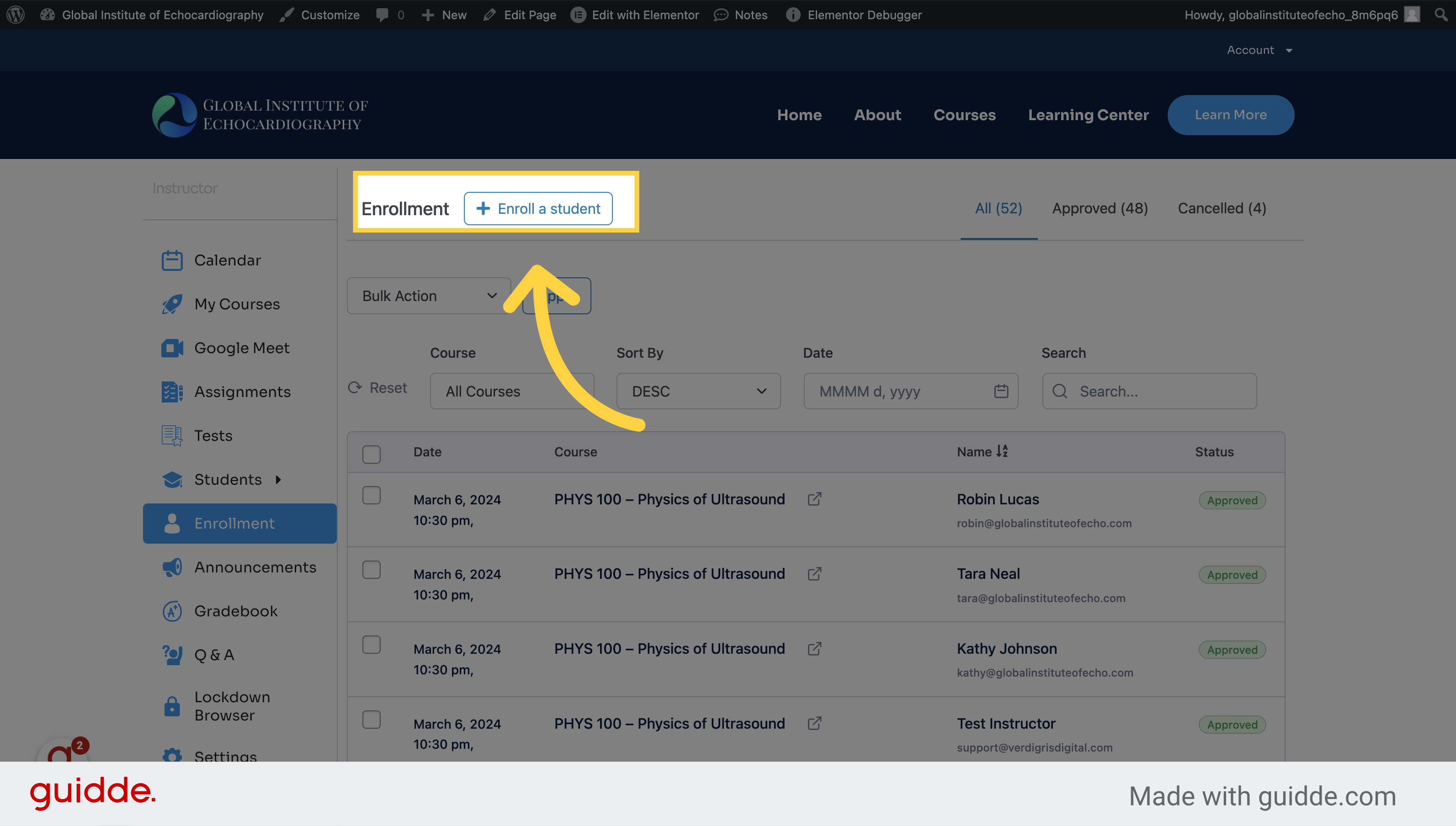Open Elementor Debugger in admin bar
This screenshot has width=1456, height=826.
(853, 15)
